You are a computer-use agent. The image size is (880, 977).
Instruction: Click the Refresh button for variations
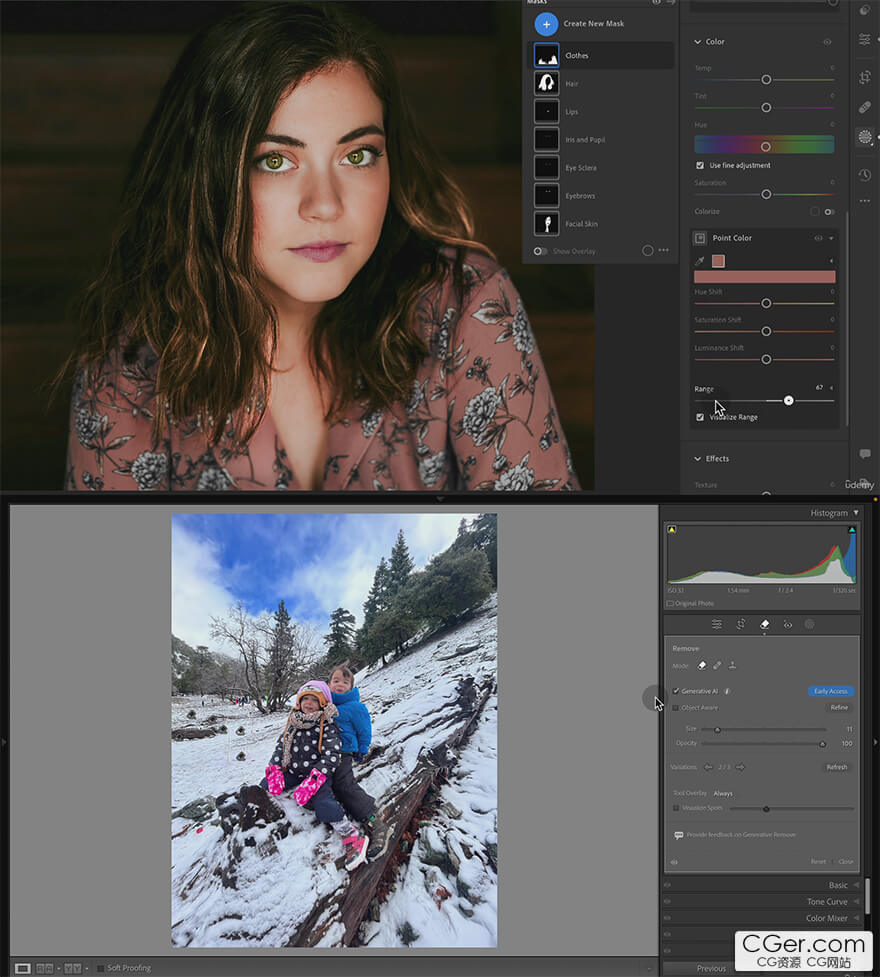836,767
